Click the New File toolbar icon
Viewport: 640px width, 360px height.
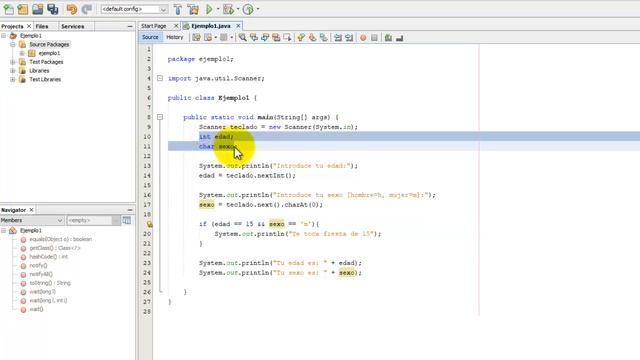[x=8, y=9]
